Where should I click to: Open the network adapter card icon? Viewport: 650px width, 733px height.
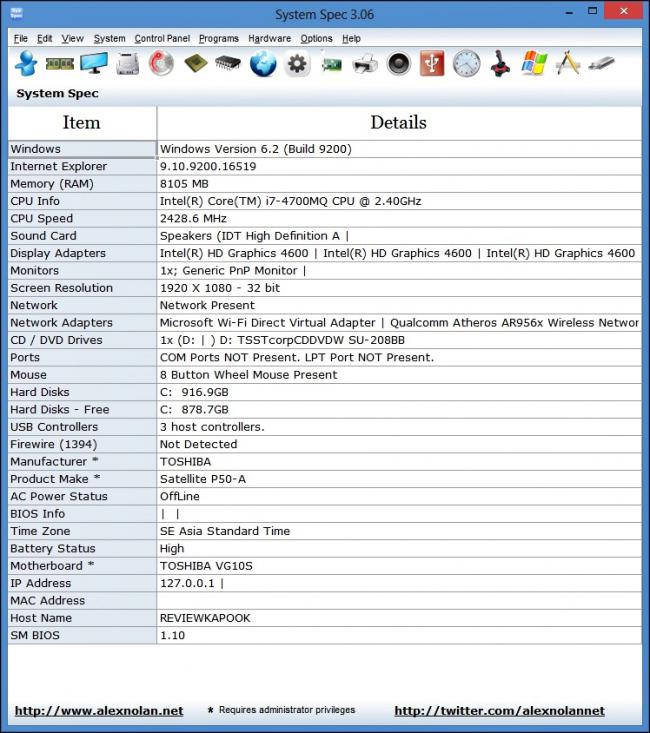click(x=331, y=64)
